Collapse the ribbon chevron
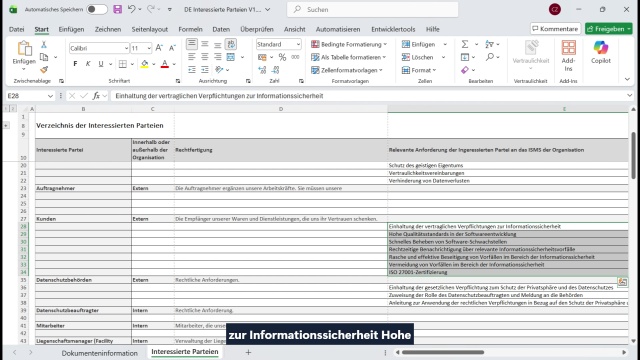640x360 pixels. (627, 79)
